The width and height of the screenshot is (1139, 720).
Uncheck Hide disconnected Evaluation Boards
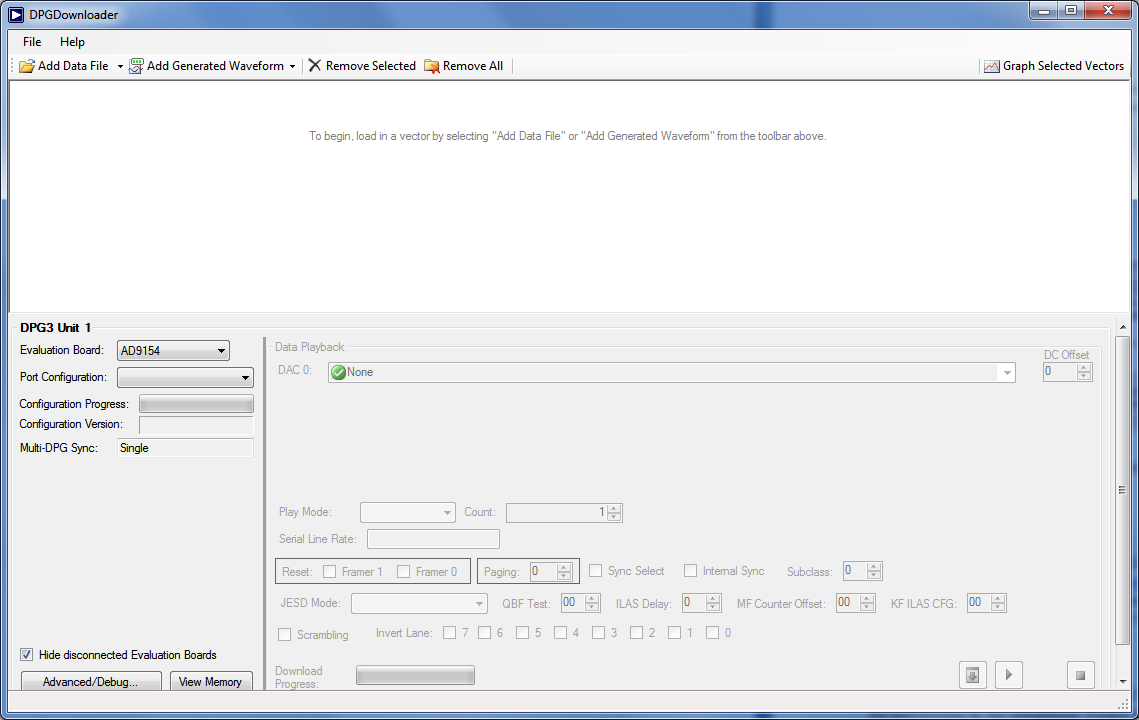[x=27, y=655]
